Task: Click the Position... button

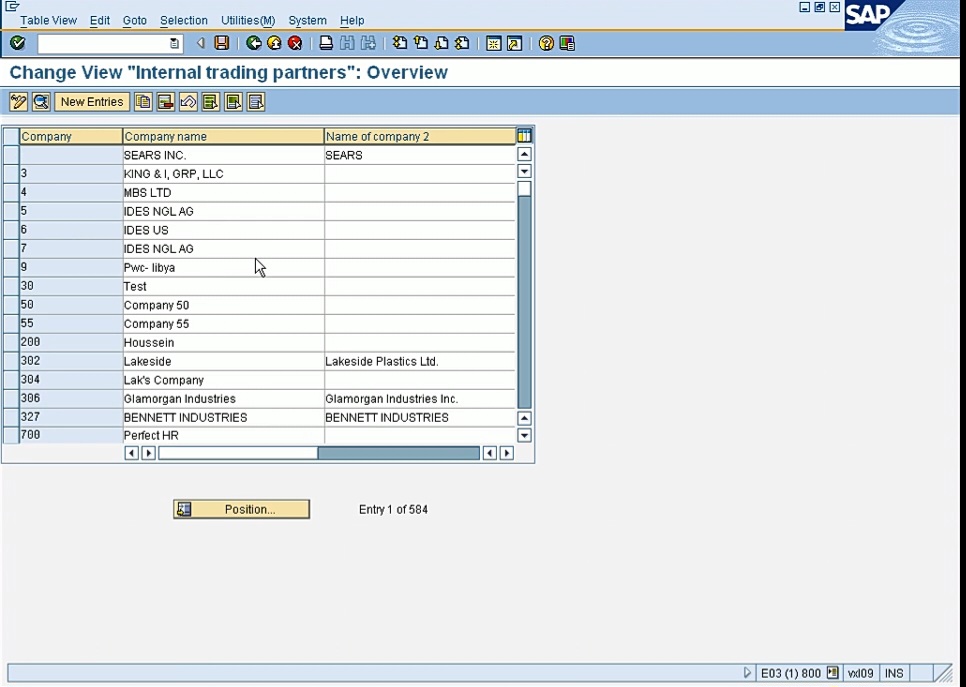Action: pos(242,510)
